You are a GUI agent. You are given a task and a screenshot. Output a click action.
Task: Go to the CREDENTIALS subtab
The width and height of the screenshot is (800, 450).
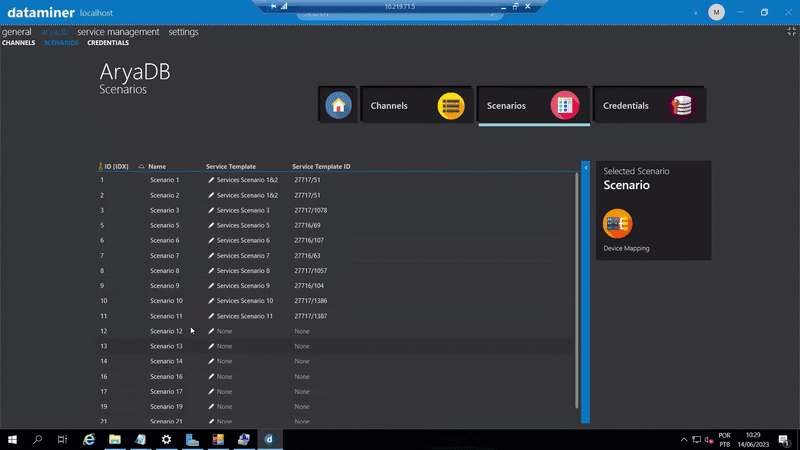pyautogui.click(x=108, y=43)
